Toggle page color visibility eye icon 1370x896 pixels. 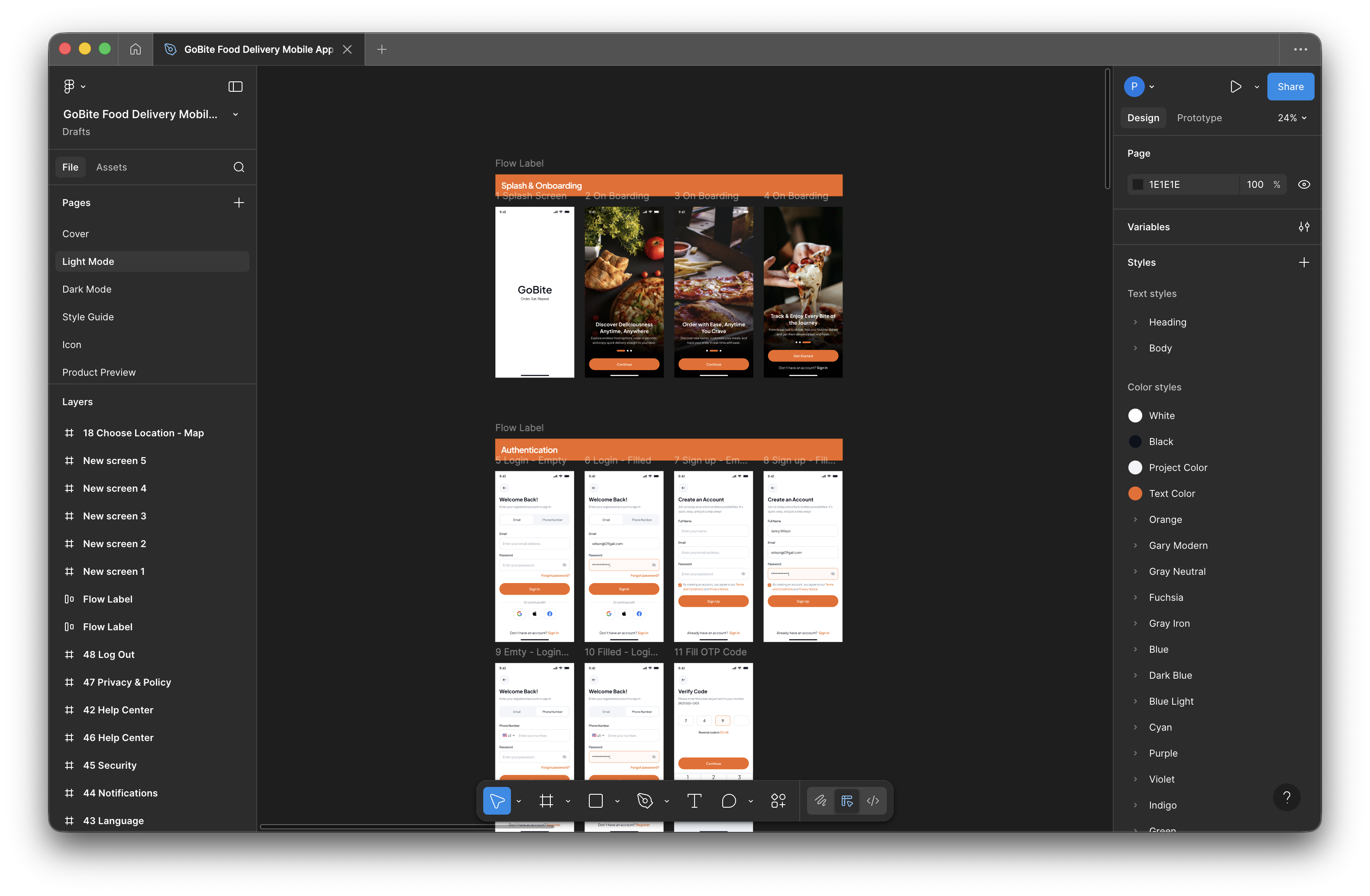[x=1304, y=184]
